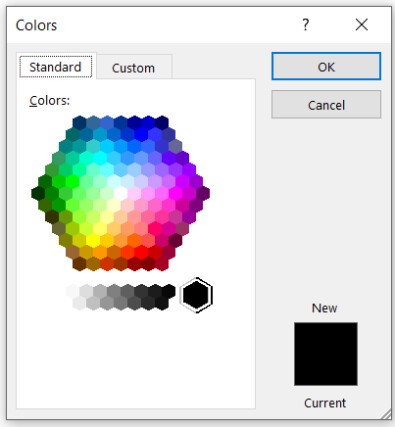Pick the dark purple rightmost hexagon
This screenshot has width=395, height=427.
203,193
